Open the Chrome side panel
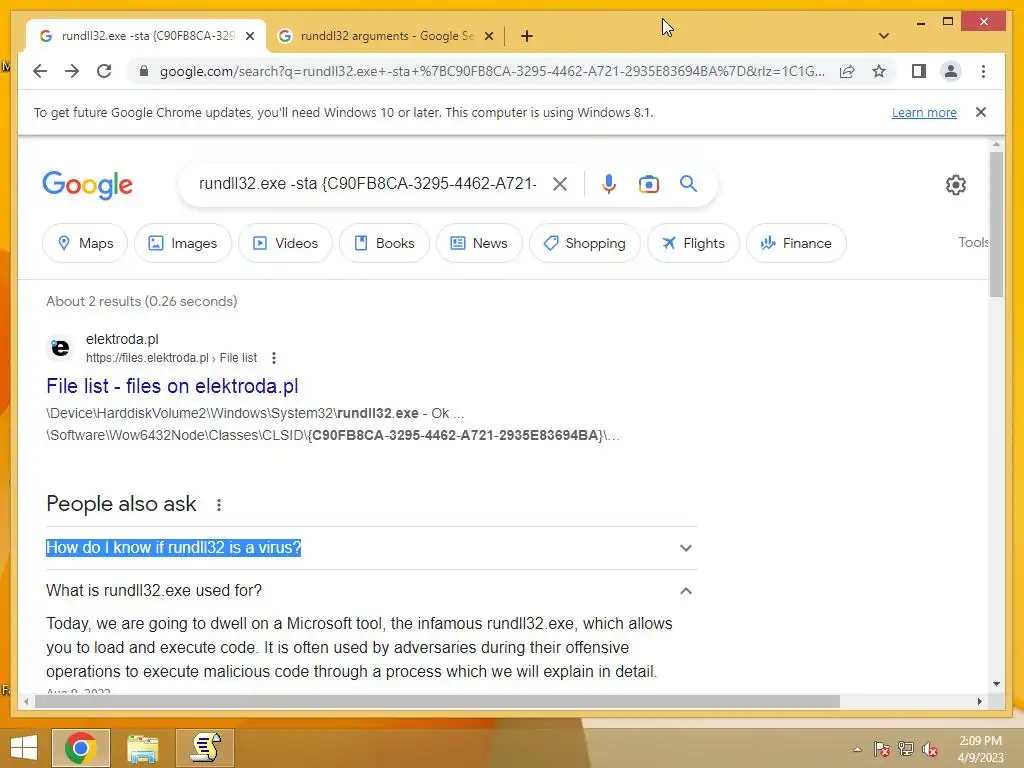 [x=919, y=71]
